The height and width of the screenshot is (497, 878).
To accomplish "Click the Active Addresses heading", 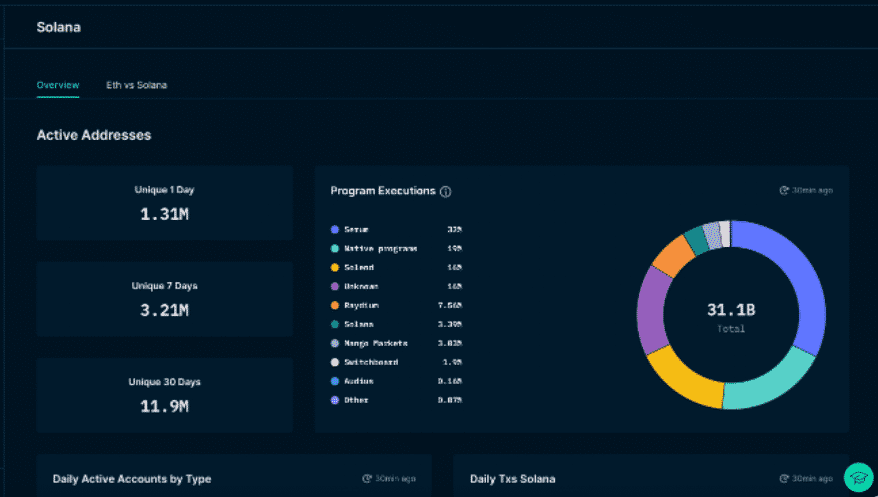I will [94, 135].
